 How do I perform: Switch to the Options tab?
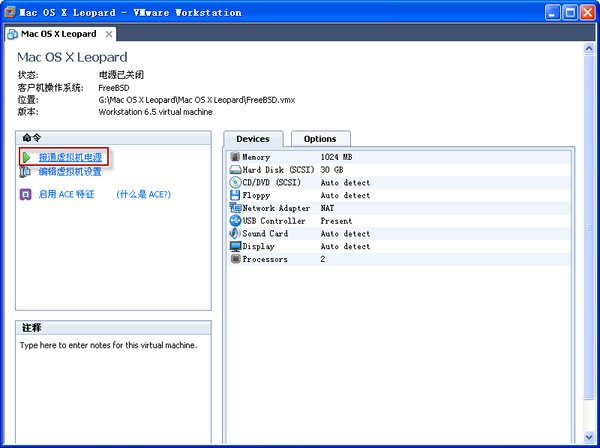pyautogui.click(x=320, y=139)
